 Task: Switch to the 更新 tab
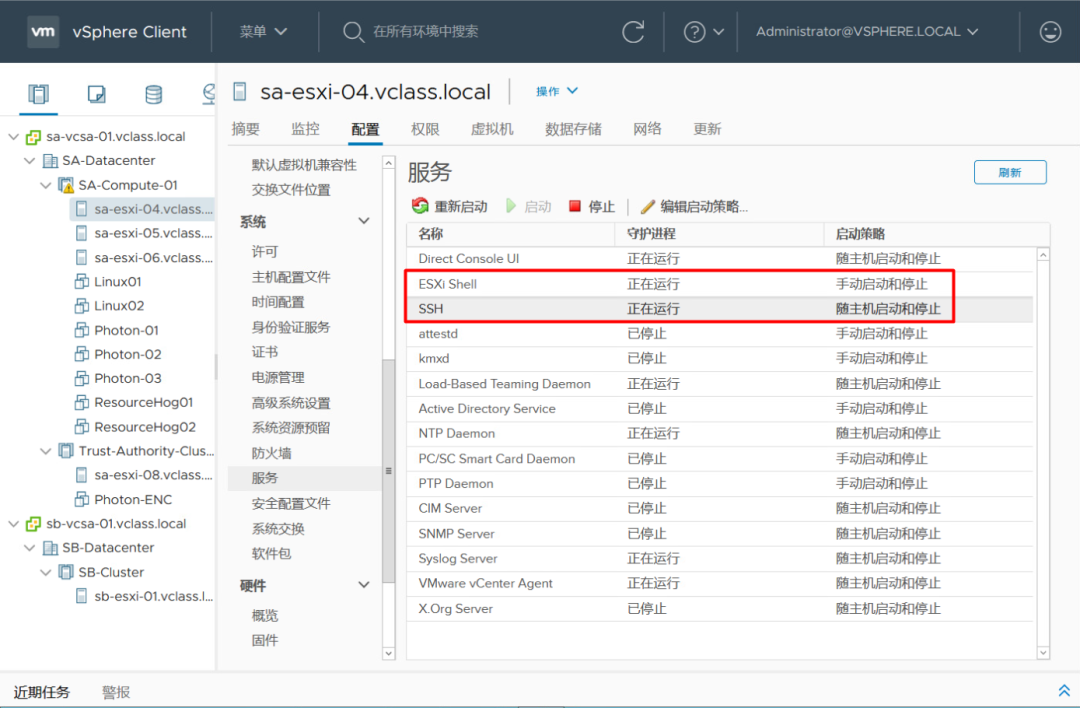(707, 129)
